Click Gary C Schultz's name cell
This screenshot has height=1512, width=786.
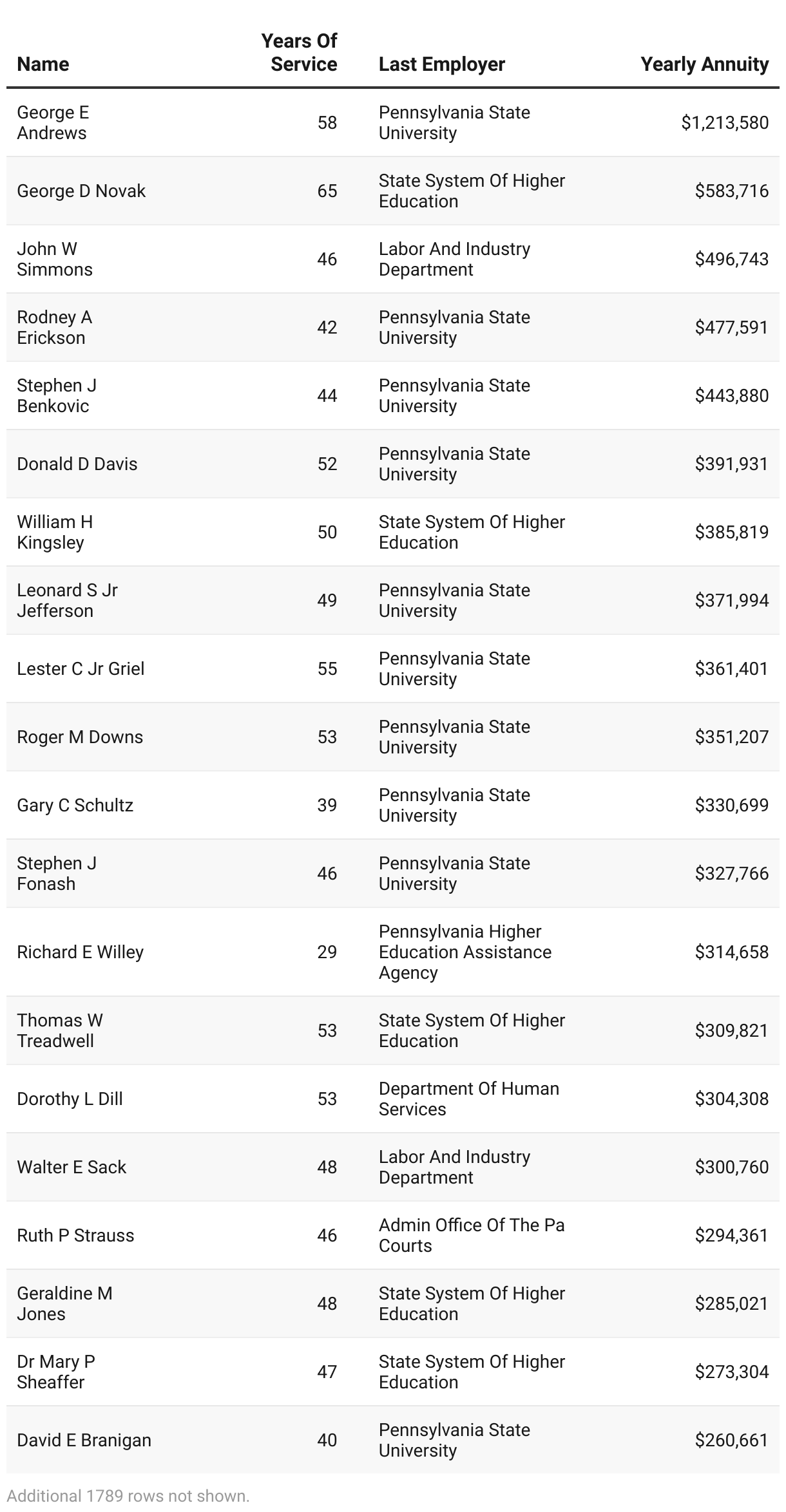[75, 806]
